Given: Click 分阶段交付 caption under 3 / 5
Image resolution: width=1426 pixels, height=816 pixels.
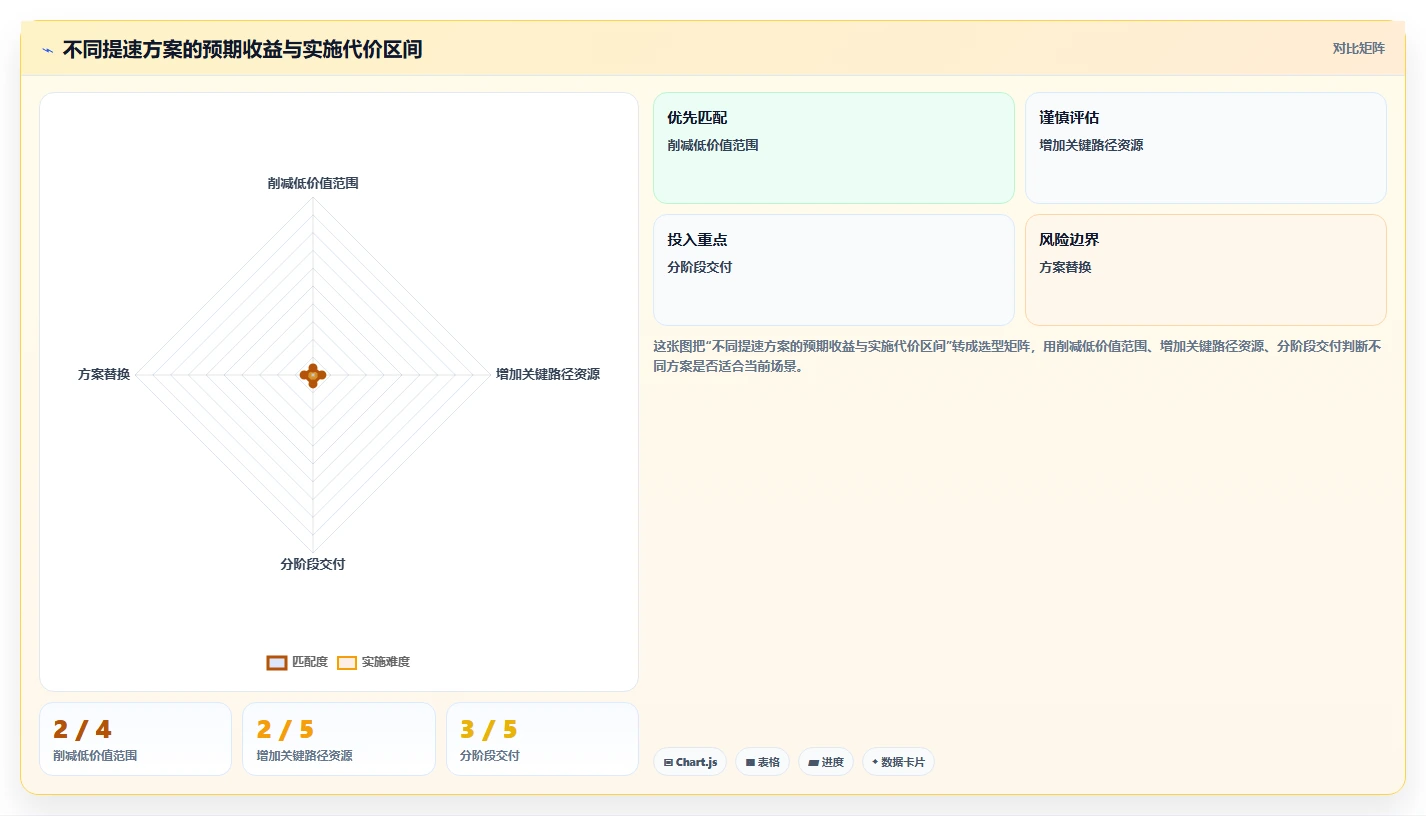Looking at the screenshot, I should pos(490,756).
